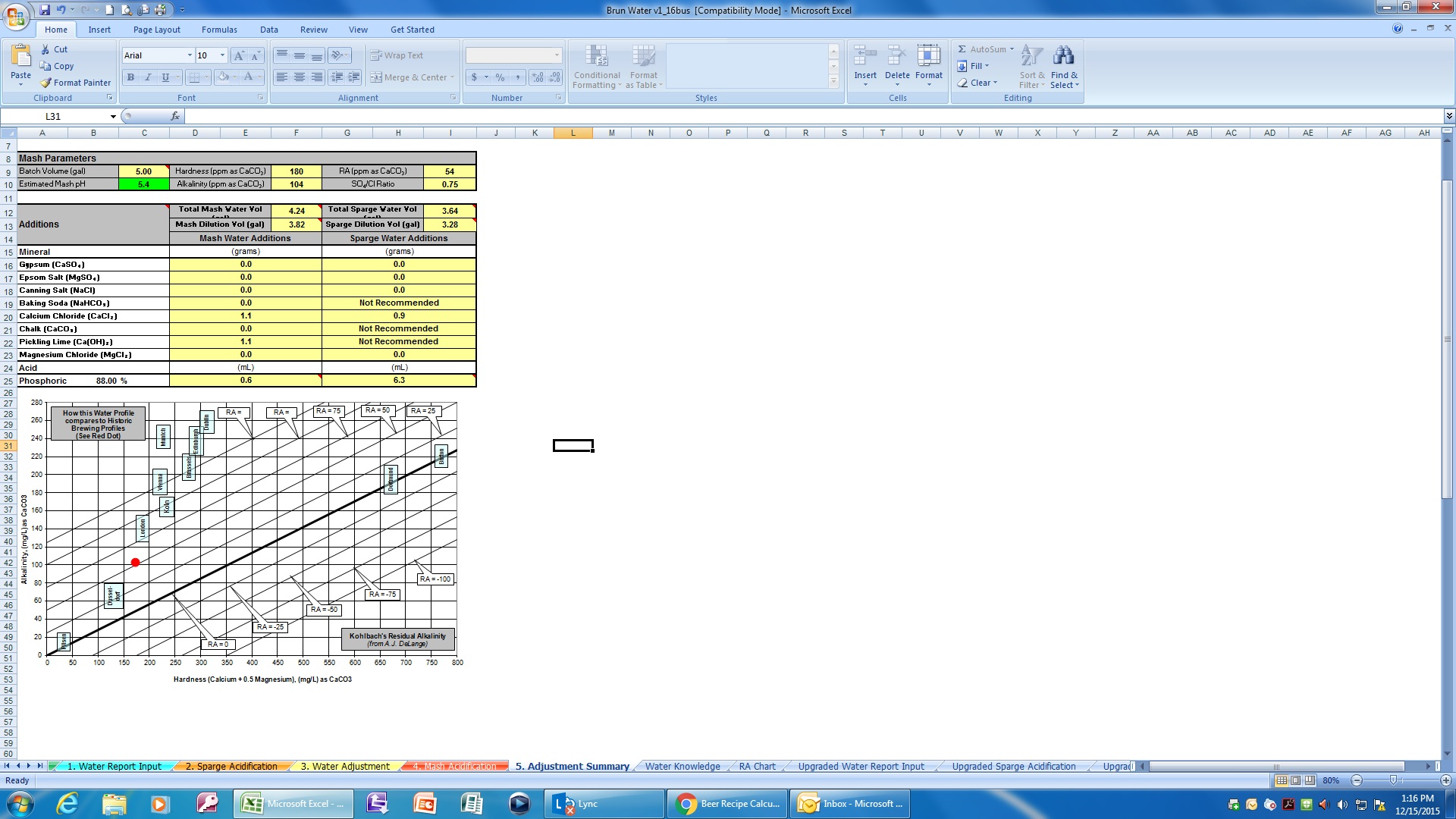Expand the Name Box dropdown arrow
Screen dimensions: 1456x819
point(113,117)
